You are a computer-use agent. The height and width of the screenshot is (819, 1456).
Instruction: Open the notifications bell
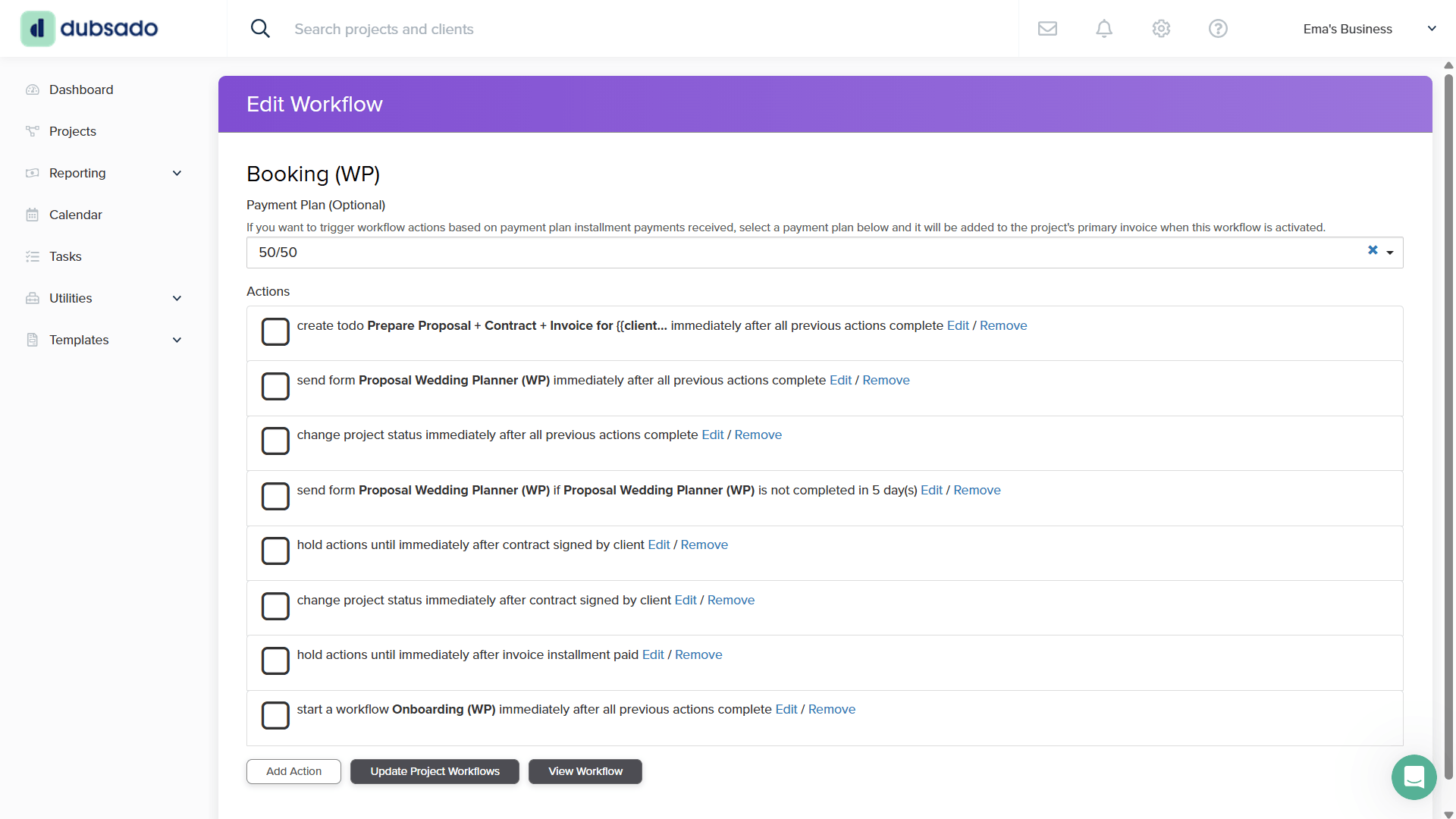1104,28
